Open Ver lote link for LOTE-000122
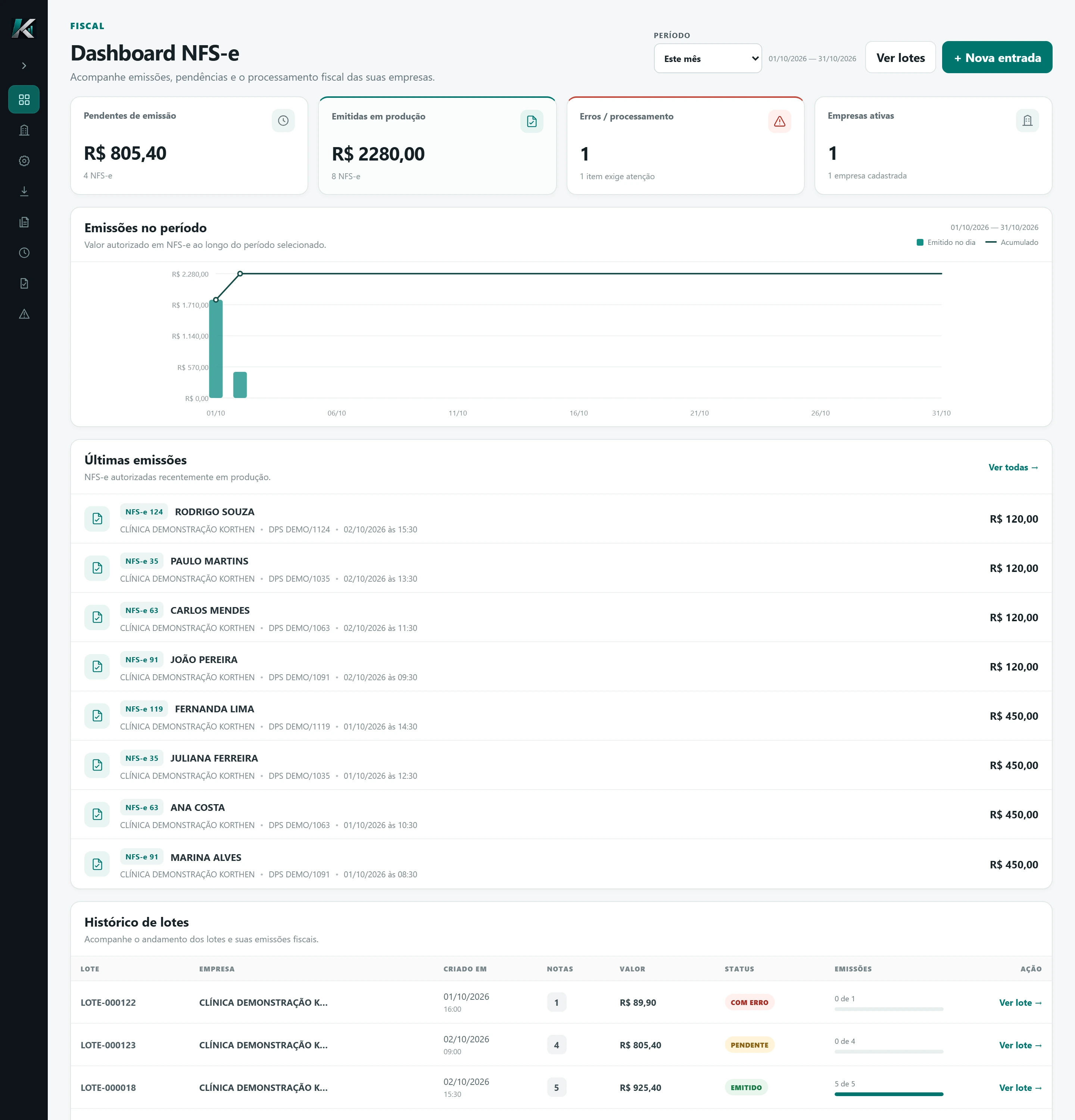The height and width of the screenshot is (1120, 1075). 1020,1003
